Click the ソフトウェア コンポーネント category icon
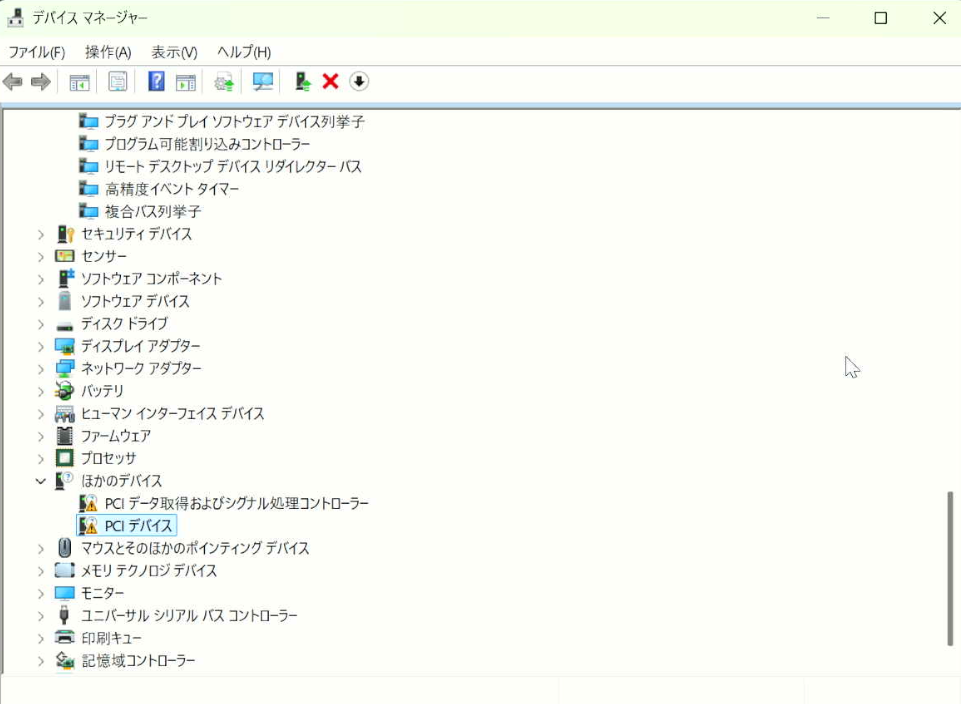This screenshot has width=961, height=704. (x=66, y=278)
